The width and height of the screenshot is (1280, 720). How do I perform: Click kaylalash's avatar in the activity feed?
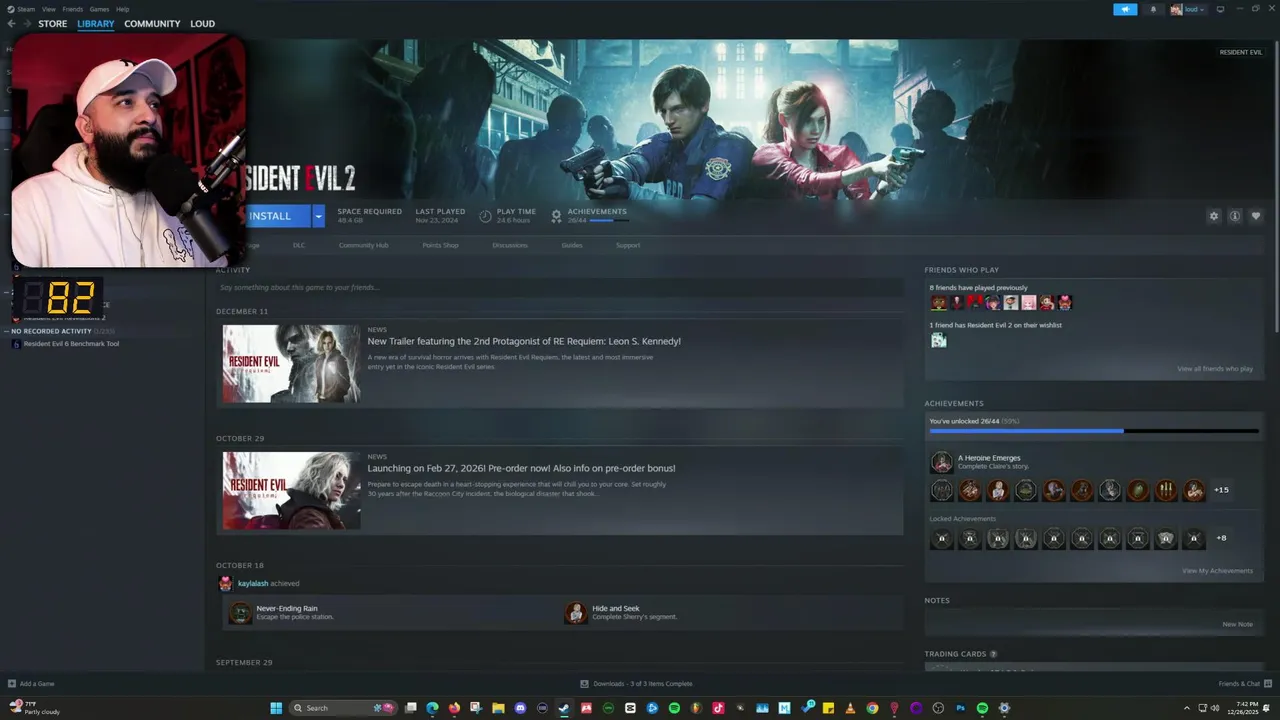coord(226,583)
